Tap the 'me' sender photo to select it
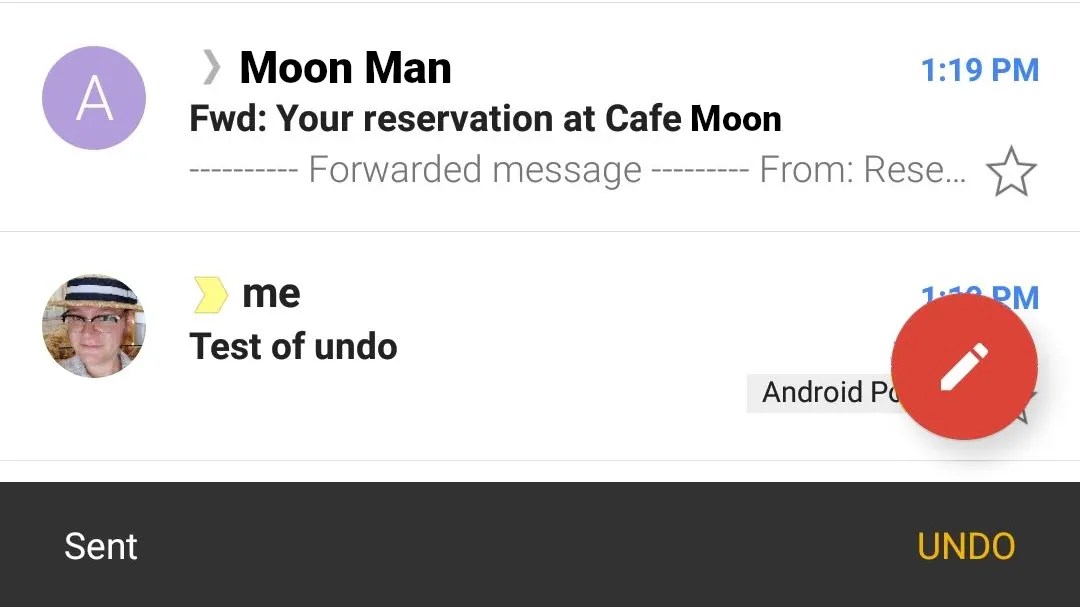The width and height of the screenshot is (1080, 607). (93, 324)
